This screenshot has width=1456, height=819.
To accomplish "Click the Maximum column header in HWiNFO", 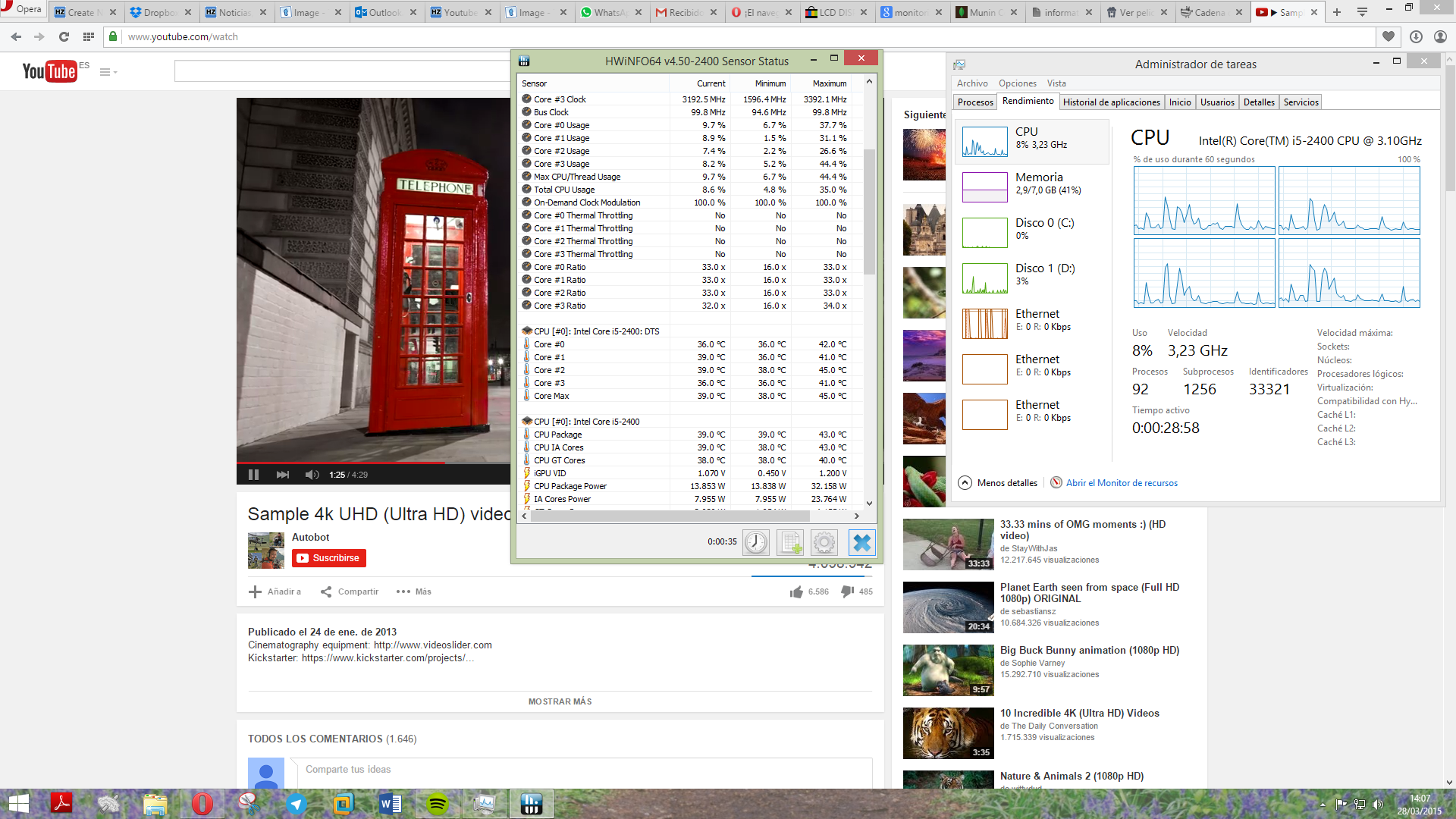I will 821,83.
